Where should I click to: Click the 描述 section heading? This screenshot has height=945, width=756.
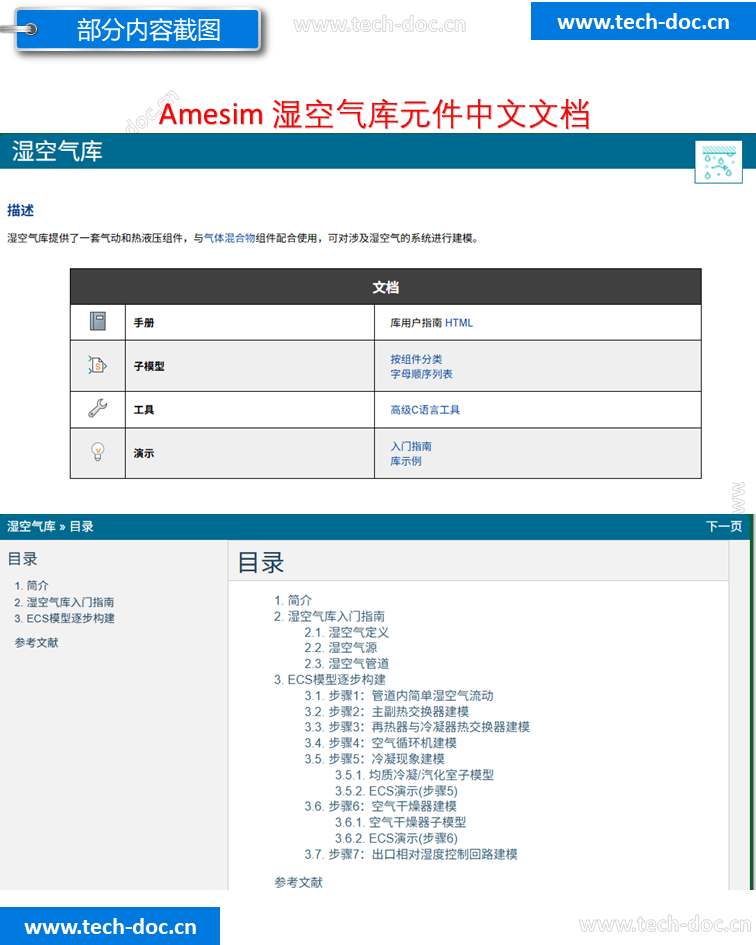(x=20, y=210)
